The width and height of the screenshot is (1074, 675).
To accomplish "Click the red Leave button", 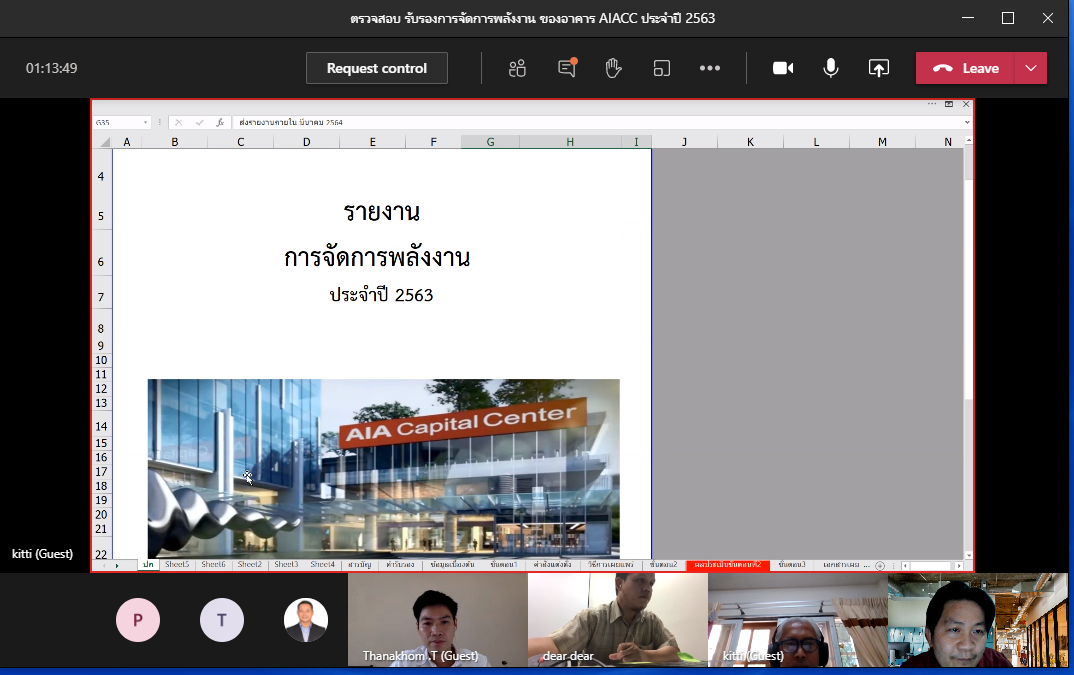I will [966, 69].
